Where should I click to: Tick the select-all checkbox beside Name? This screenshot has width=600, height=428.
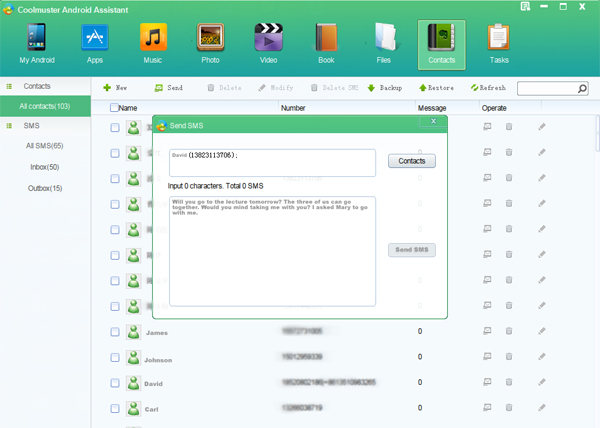point(114,107)
